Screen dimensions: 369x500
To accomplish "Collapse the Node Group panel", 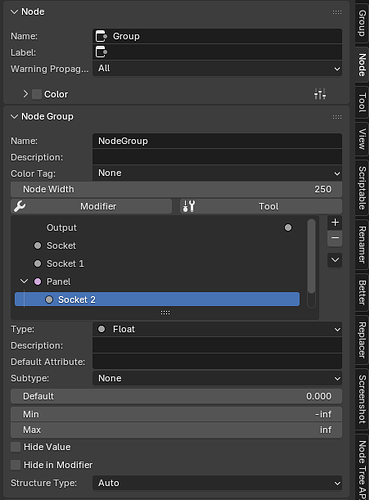I will click(14, 117).
